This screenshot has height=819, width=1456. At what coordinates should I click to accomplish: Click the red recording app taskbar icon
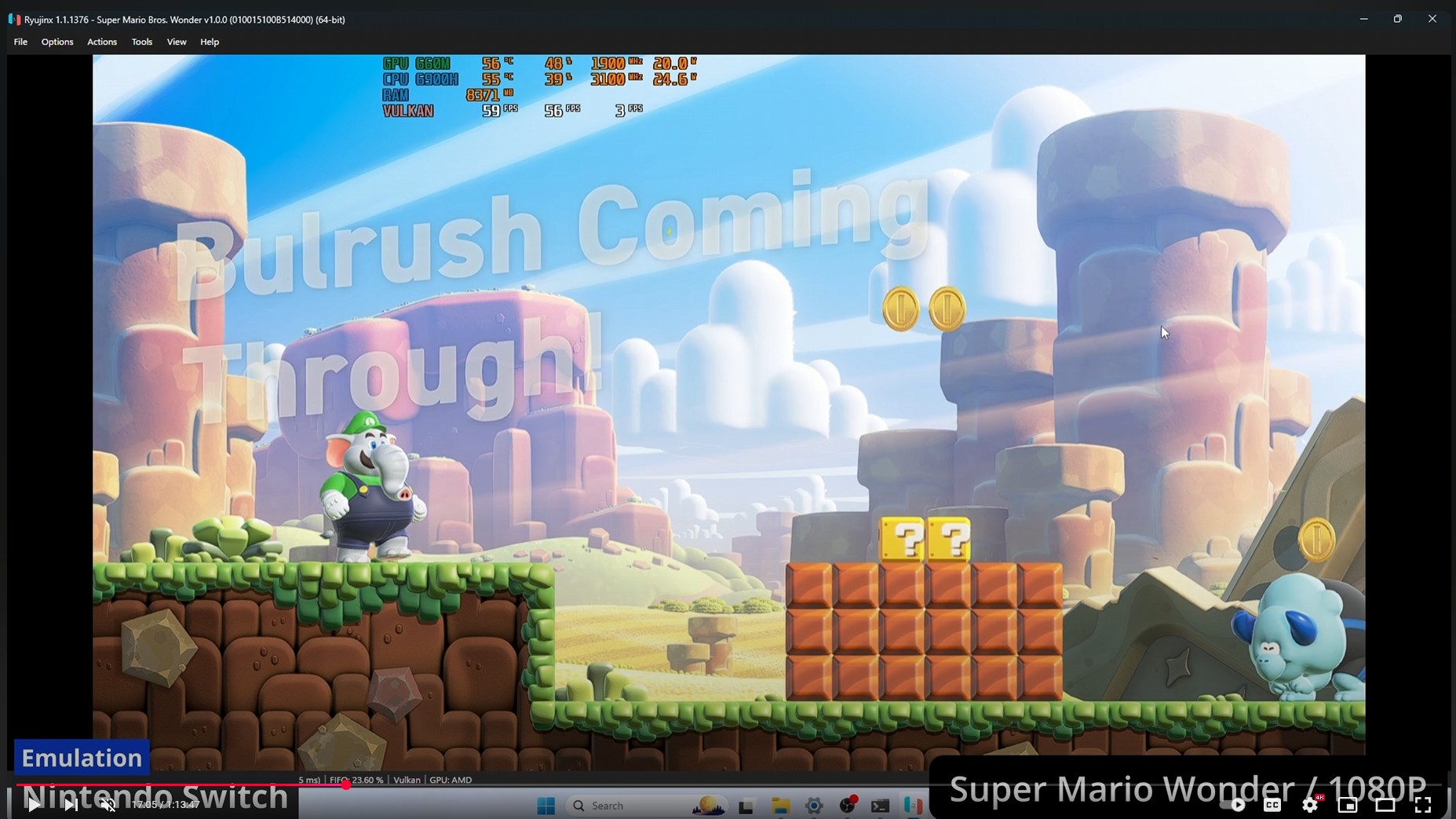coord(848,805)
